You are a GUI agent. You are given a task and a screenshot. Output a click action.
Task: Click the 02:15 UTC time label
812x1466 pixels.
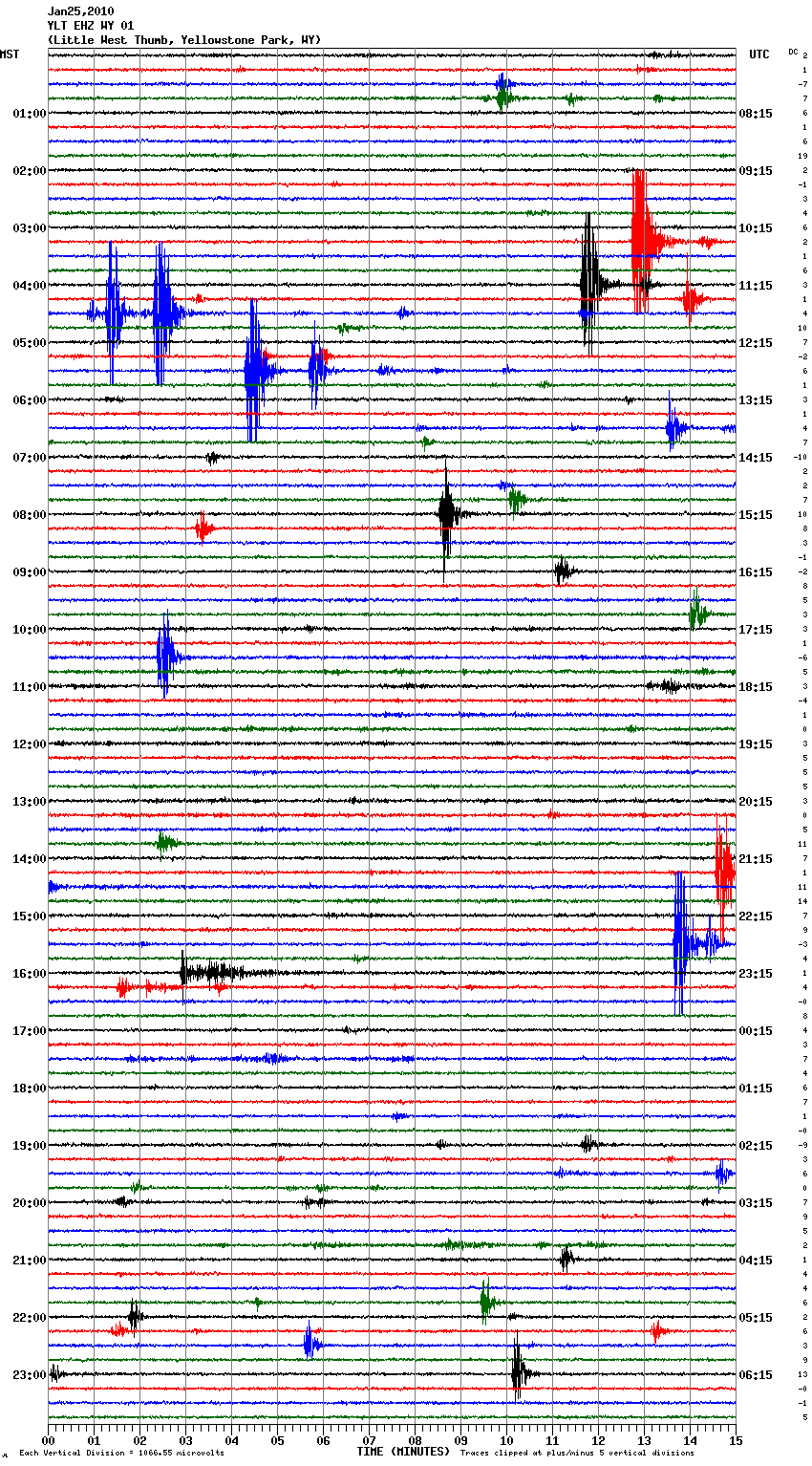point(756,1146)
